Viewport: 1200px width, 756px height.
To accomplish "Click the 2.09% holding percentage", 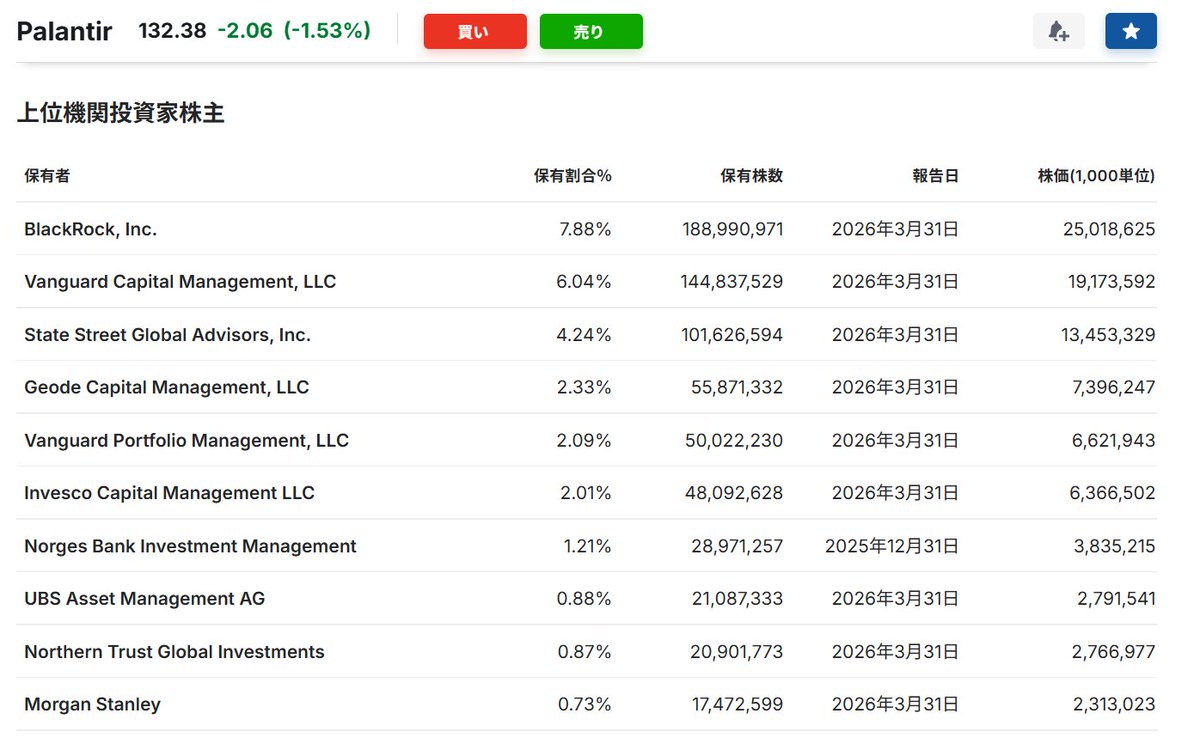I will coord(584,441).
